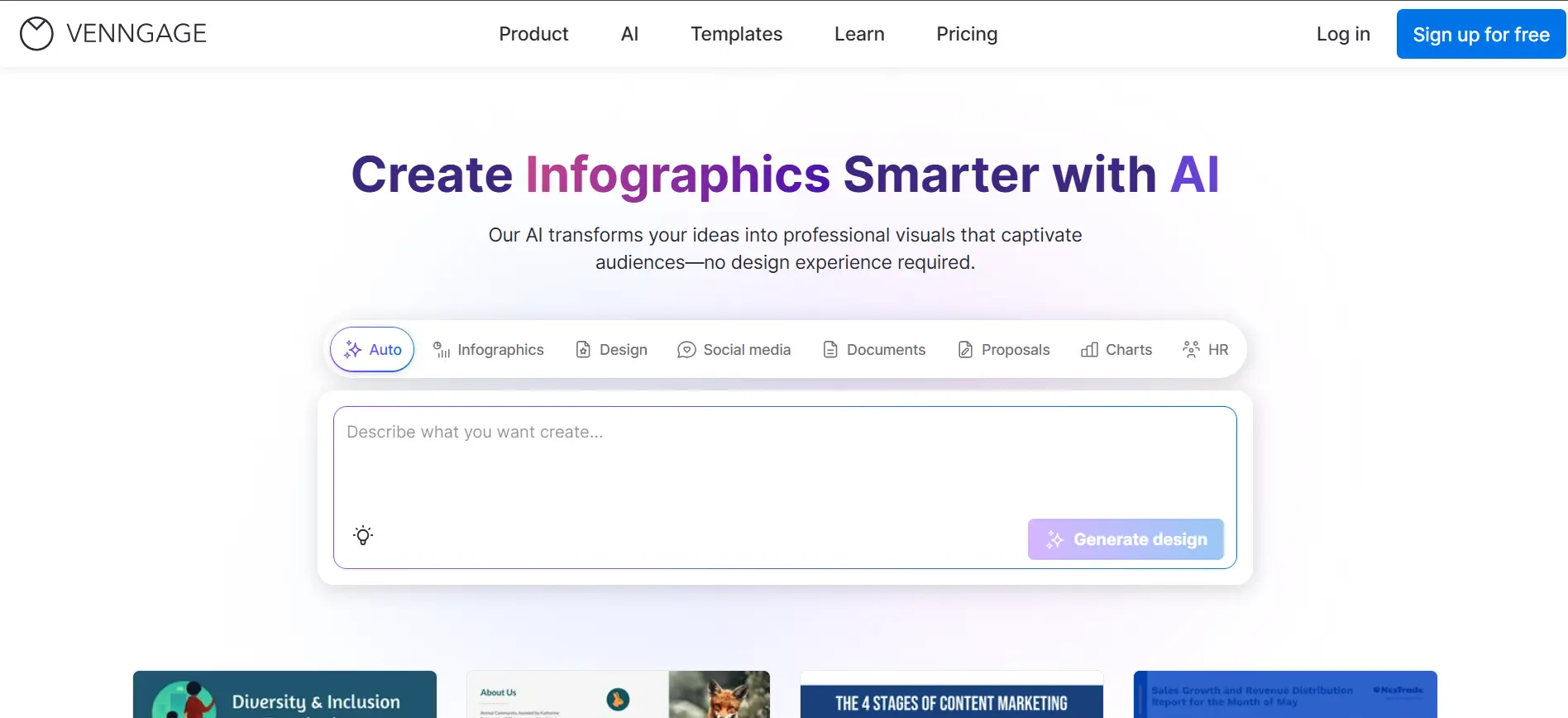Go to the Pricing page
1568x718 pixels.
pos(967,34)
